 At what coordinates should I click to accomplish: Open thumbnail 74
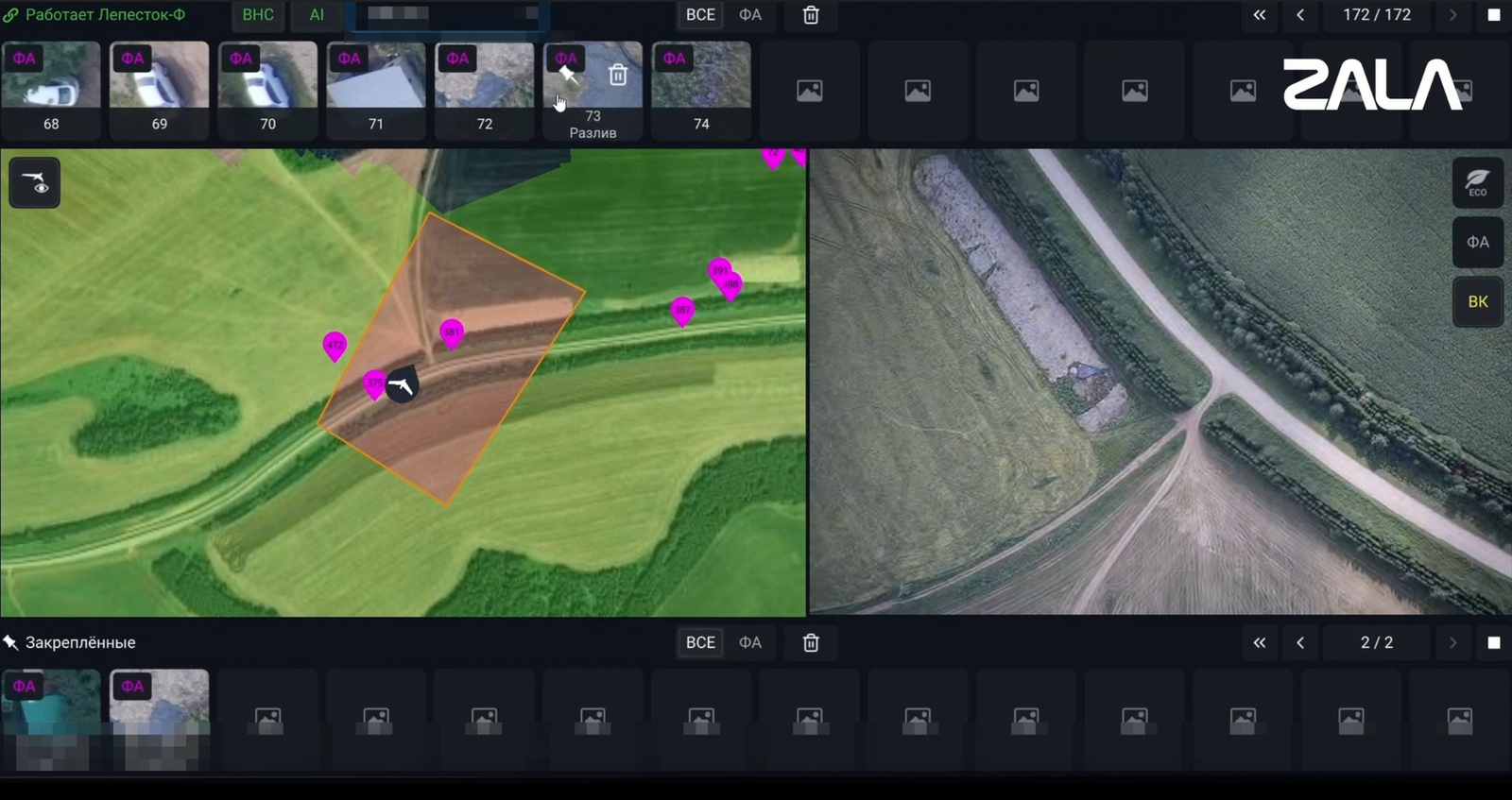701,91
